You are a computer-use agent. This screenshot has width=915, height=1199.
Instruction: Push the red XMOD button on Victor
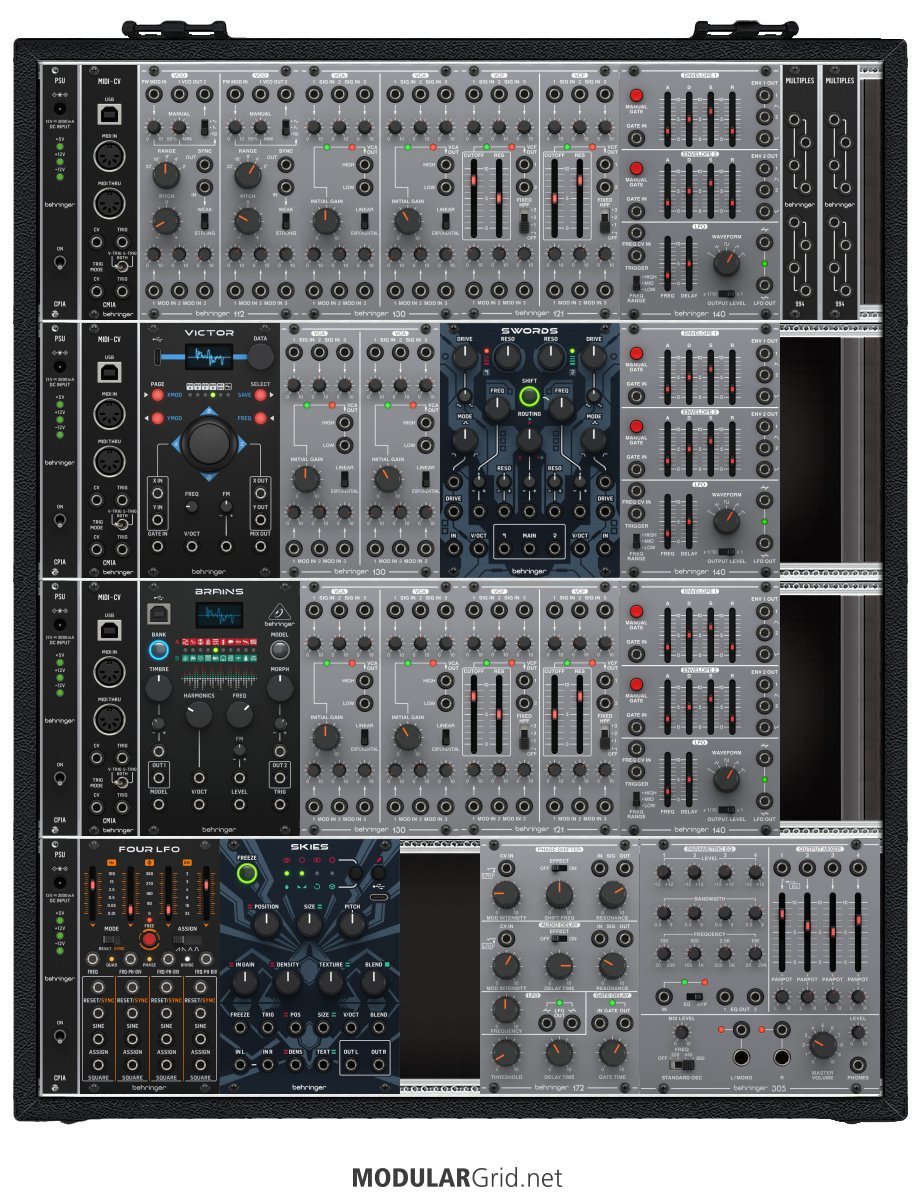[x=157, y=395]
